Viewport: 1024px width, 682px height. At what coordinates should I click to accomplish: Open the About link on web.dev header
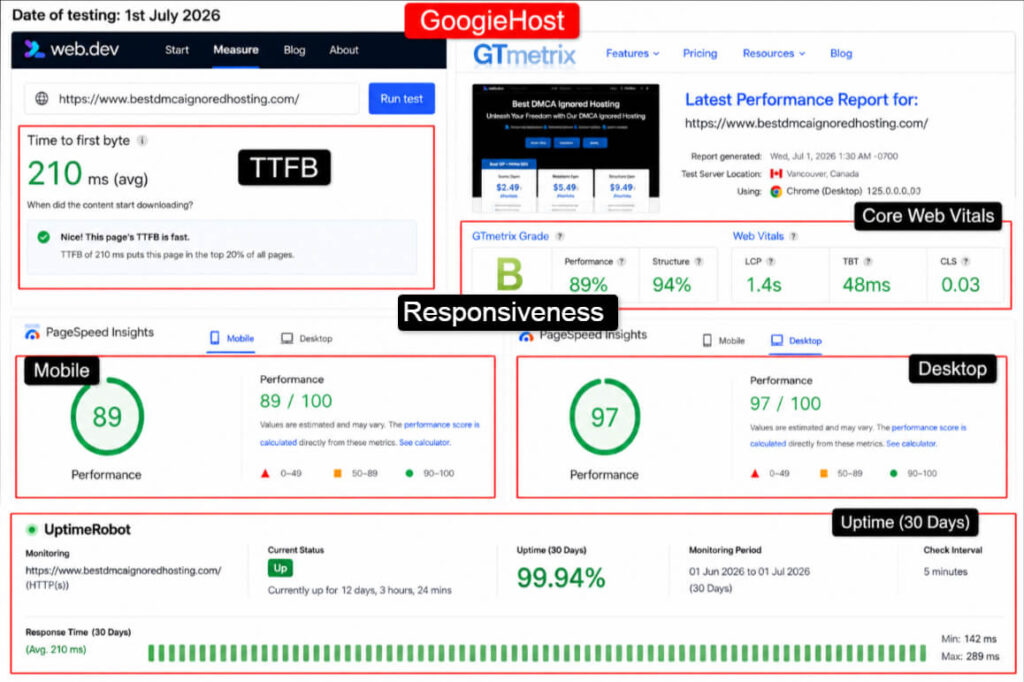[344, 50]
